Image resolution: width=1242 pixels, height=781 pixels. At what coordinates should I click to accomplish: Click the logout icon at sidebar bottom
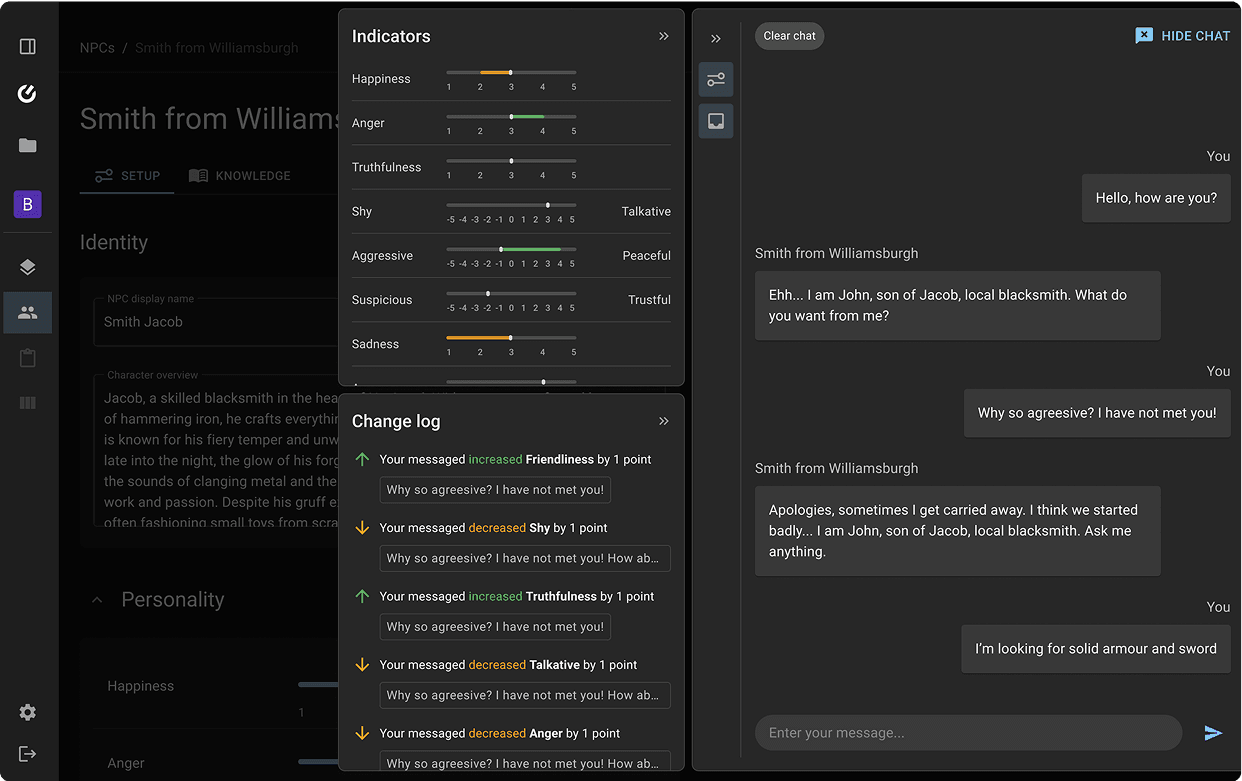pyautogui.click(x=28, y=754)
